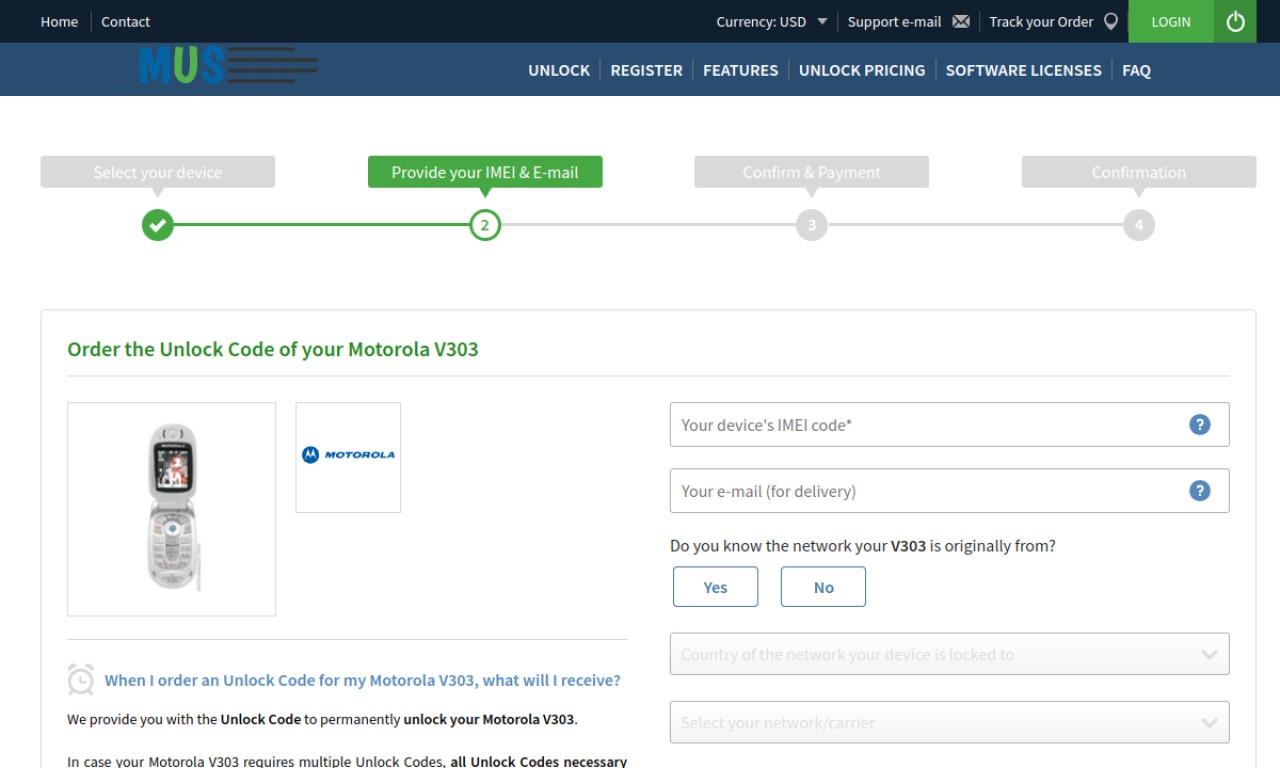Click the 'Order the Unlock Code of your Motorola V303' heading
The height and width of the screenshot is (768, 1280).
click(273, 350)
